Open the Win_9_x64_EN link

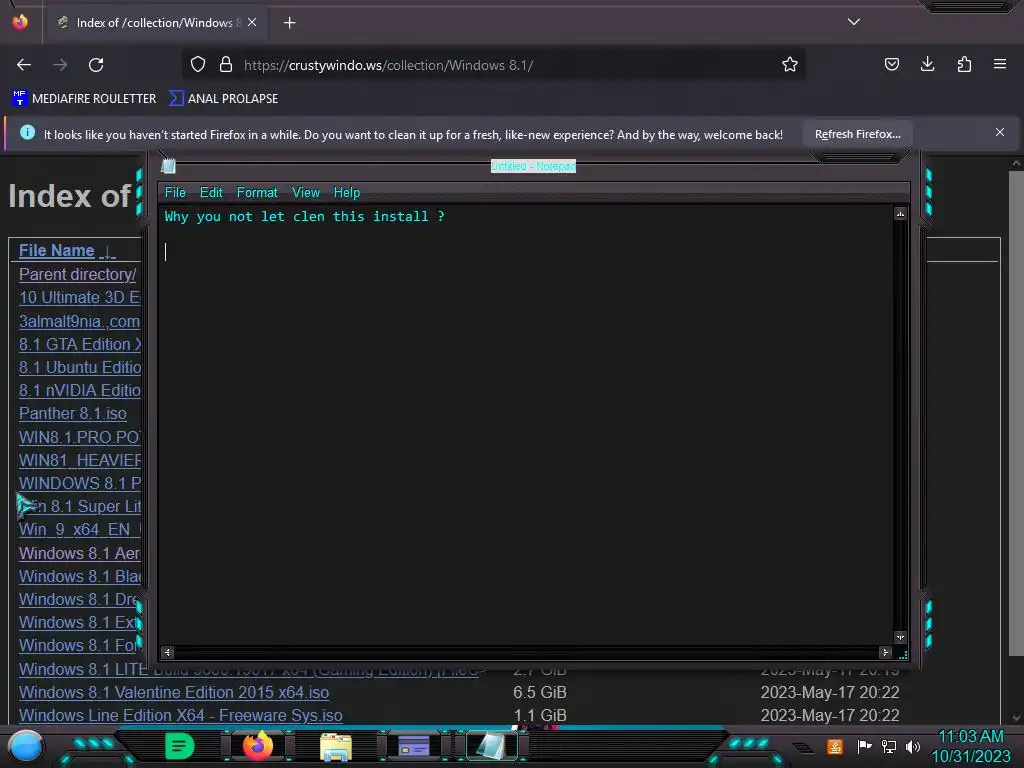79,530
